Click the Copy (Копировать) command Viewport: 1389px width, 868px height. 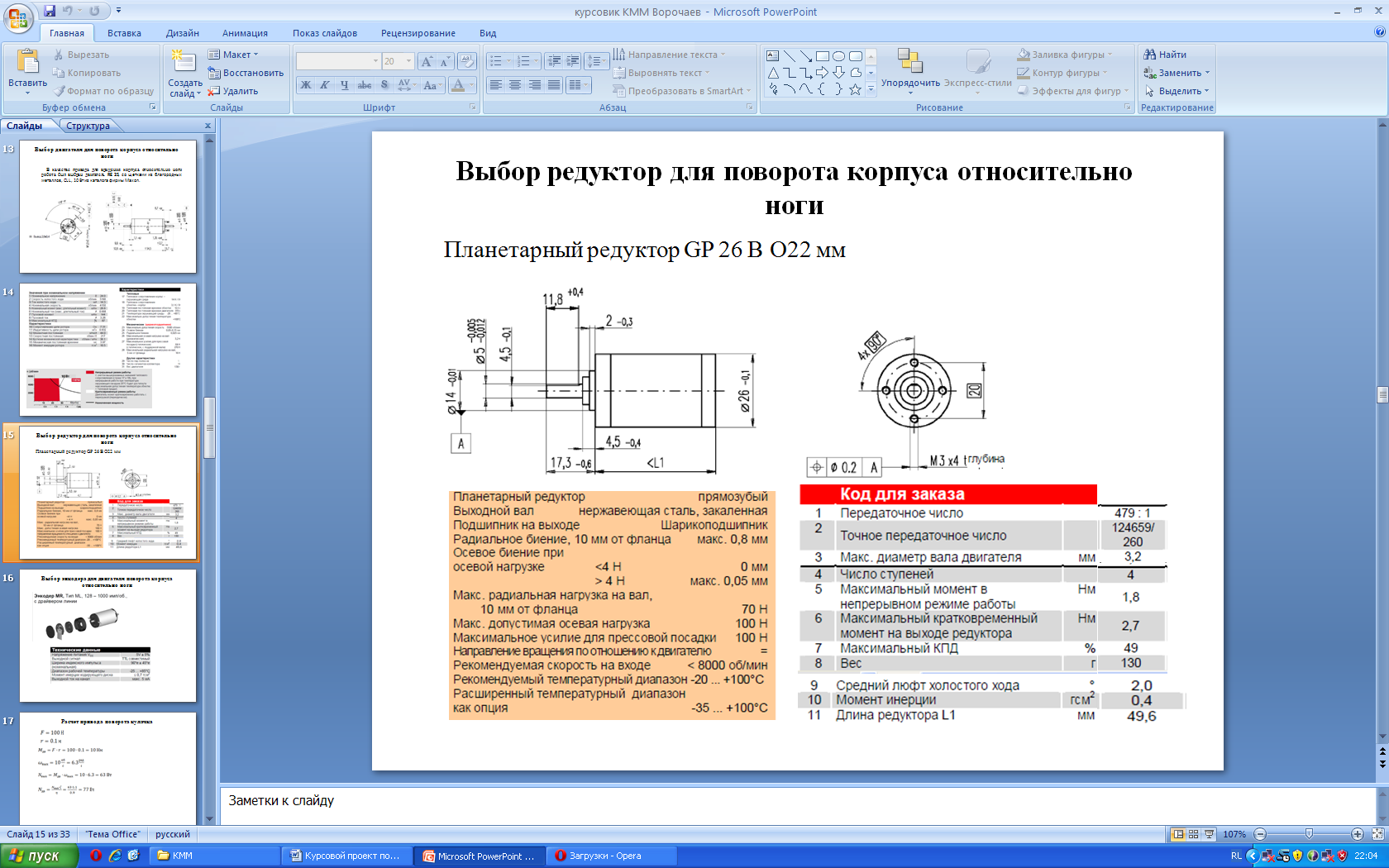click(x=86, y=73)
